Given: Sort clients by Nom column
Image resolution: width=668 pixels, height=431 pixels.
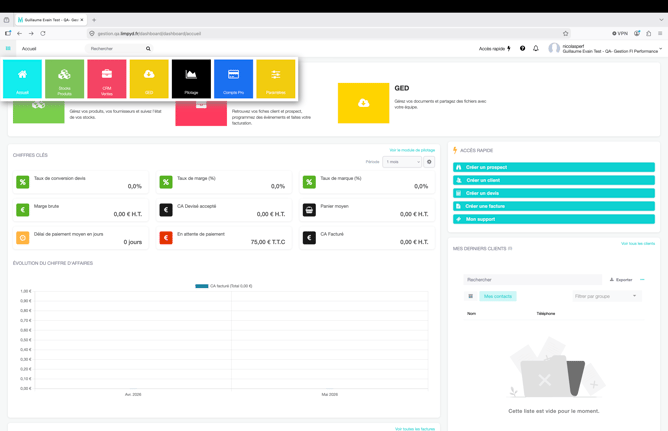Looking at the screenshot, I should [471, 313].
